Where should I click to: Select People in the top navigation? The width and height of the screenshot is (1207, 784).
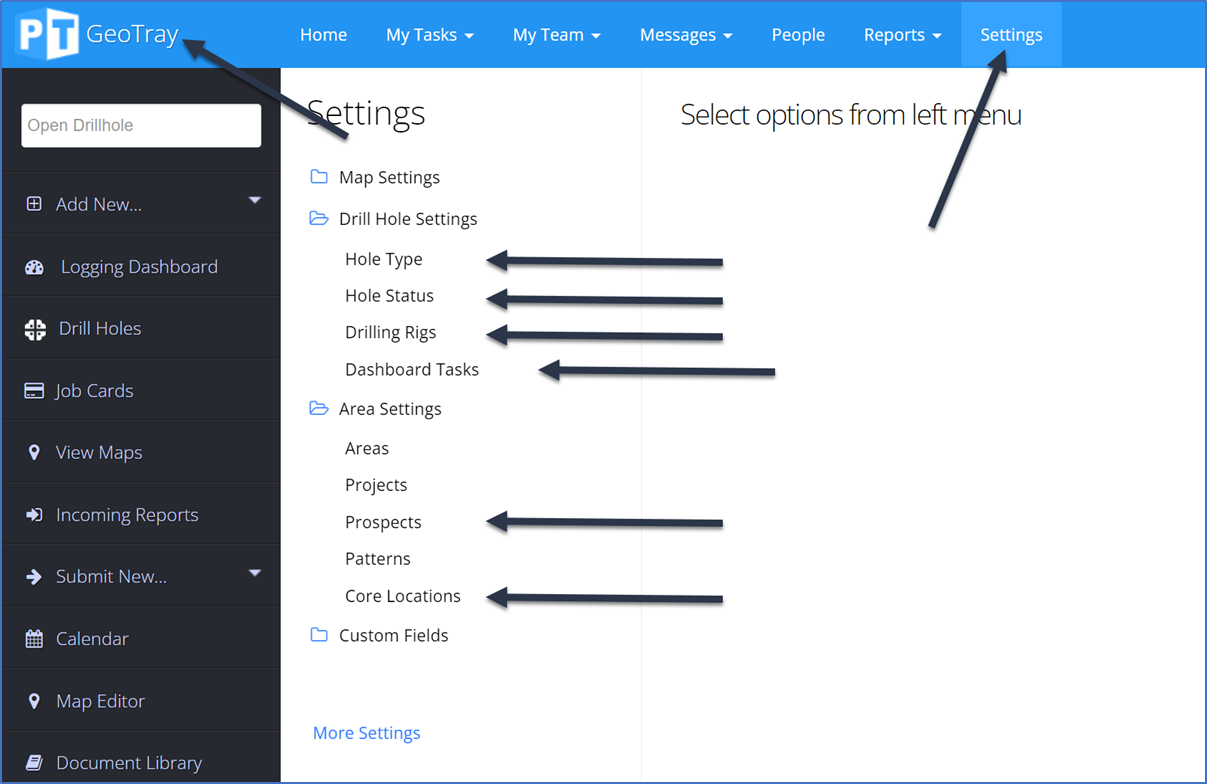tap(797, 34)
